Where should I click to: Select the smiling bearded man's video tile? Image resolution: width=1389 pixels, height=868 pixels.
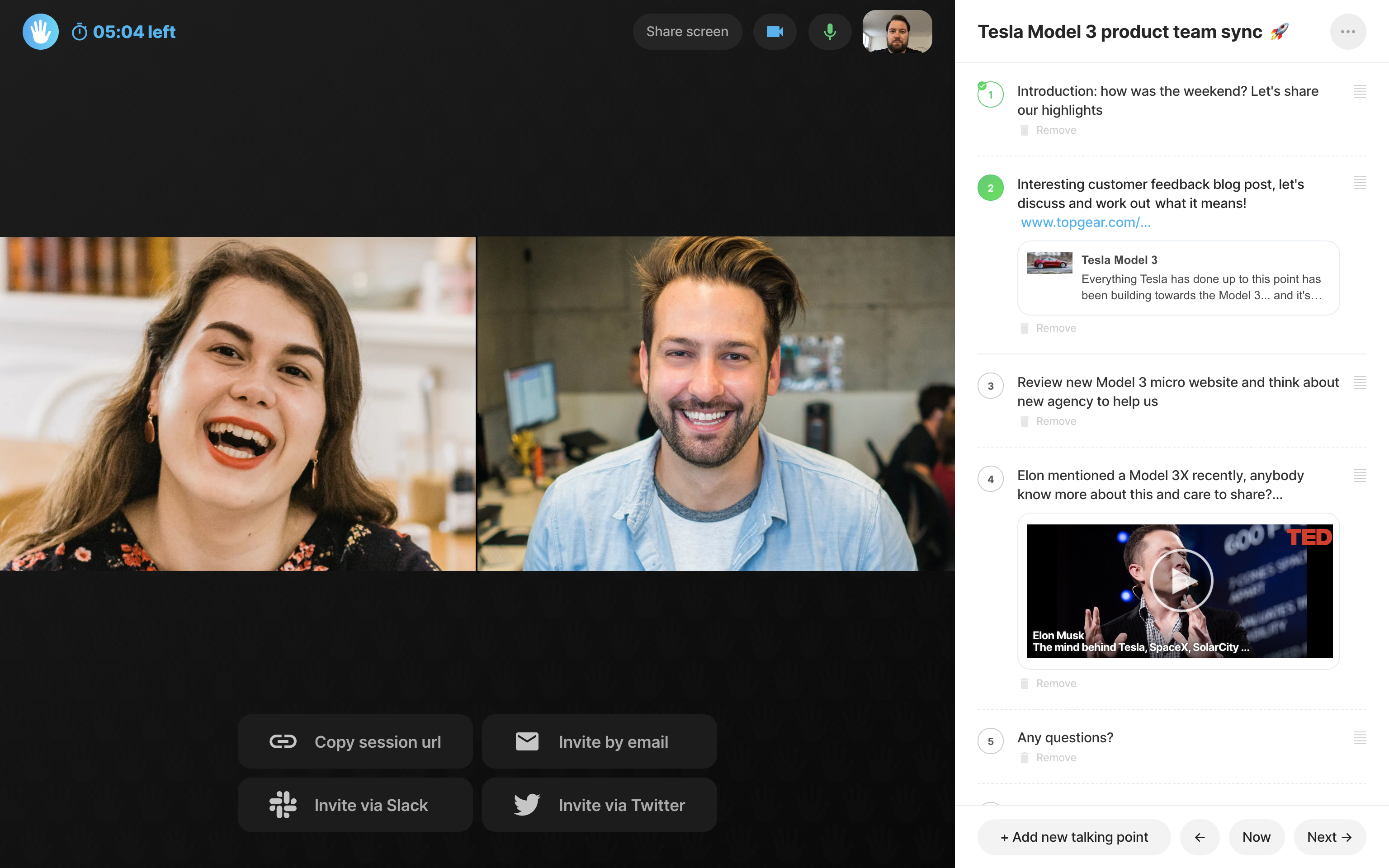[x=716, y=404]
